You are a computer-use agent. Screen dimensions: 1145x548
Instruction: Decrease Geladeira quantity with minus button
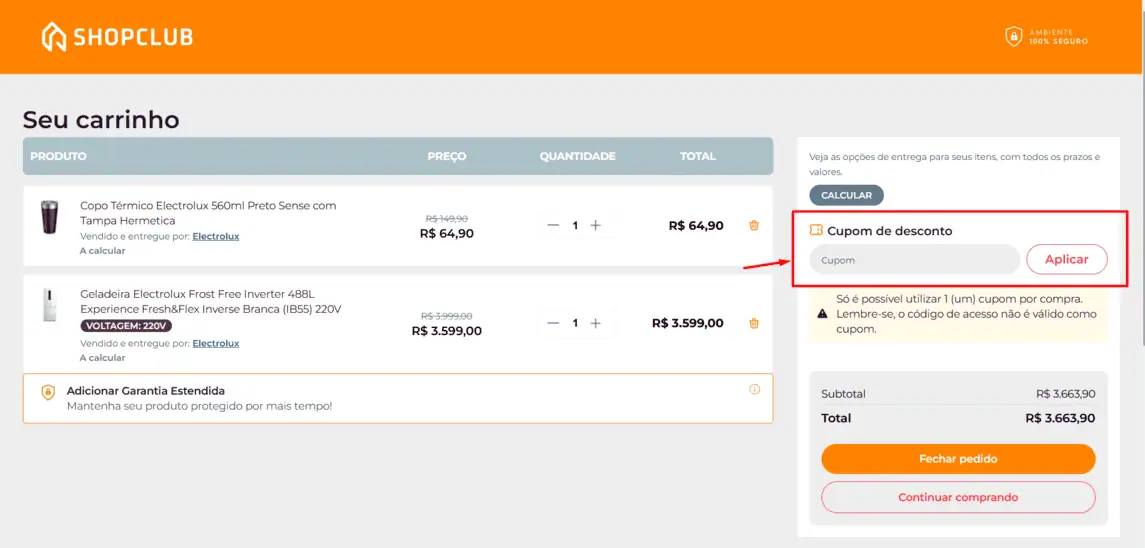[x=553, y=323]
